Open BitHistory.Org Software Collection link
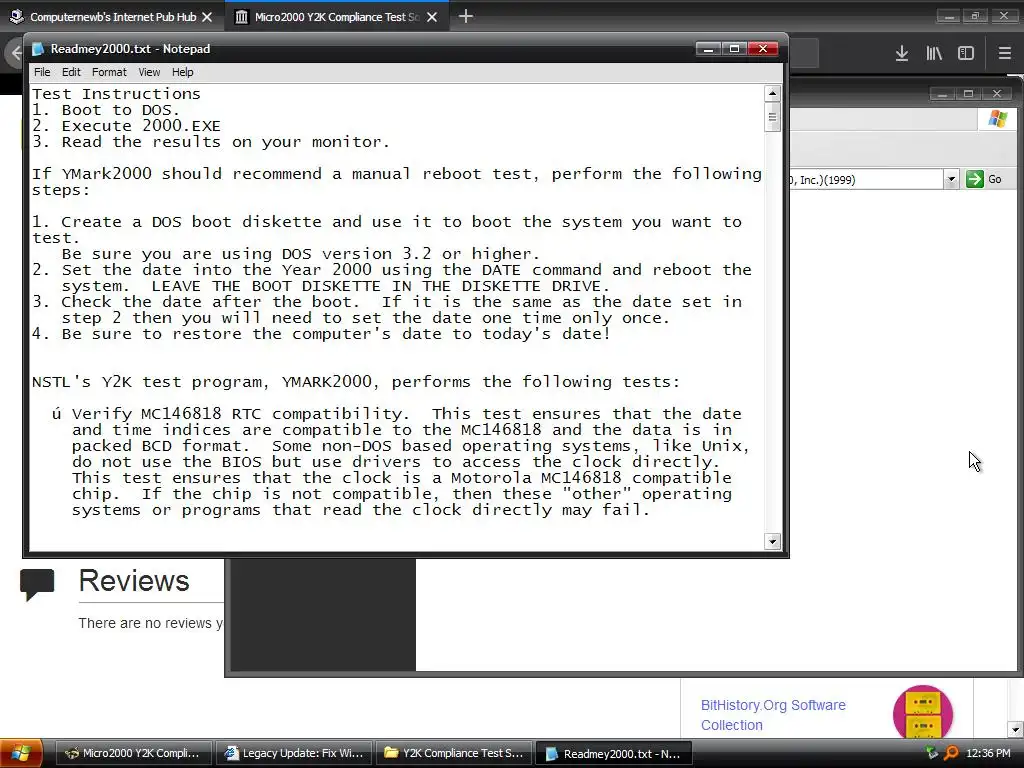 (773, 715)
